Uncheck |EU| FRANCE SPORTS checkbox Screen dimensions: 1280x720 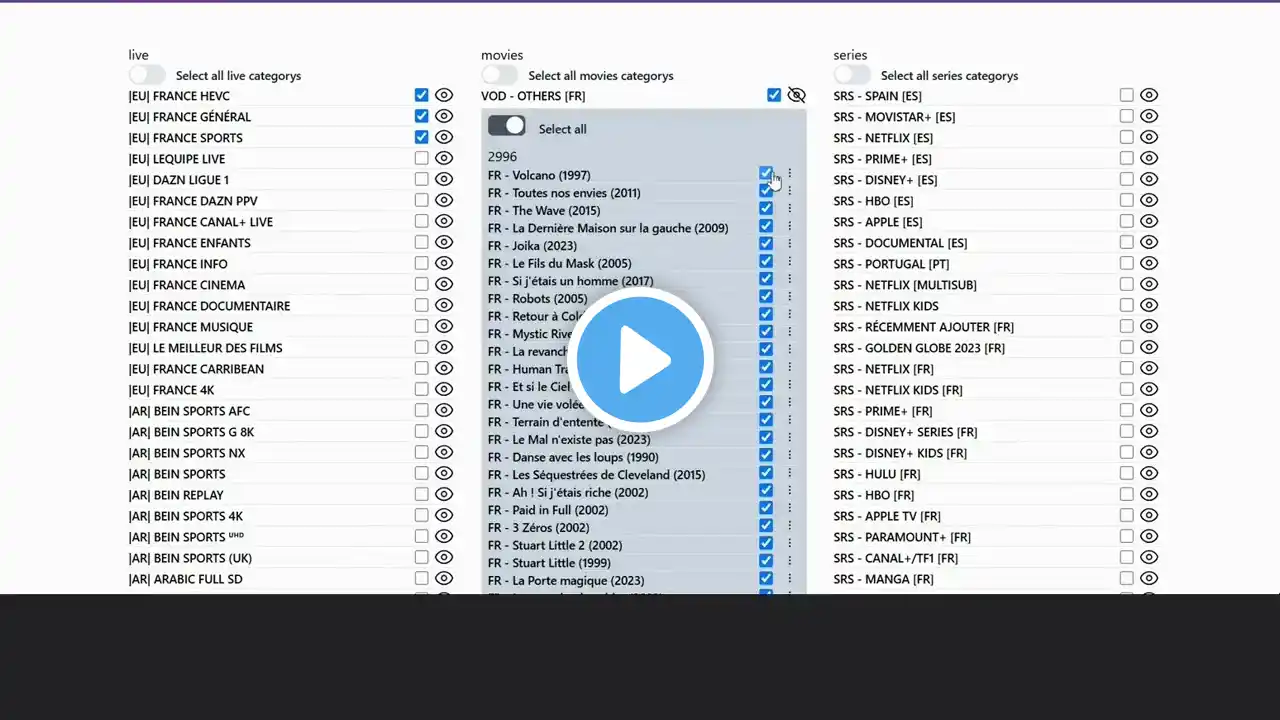click(421, 137)
